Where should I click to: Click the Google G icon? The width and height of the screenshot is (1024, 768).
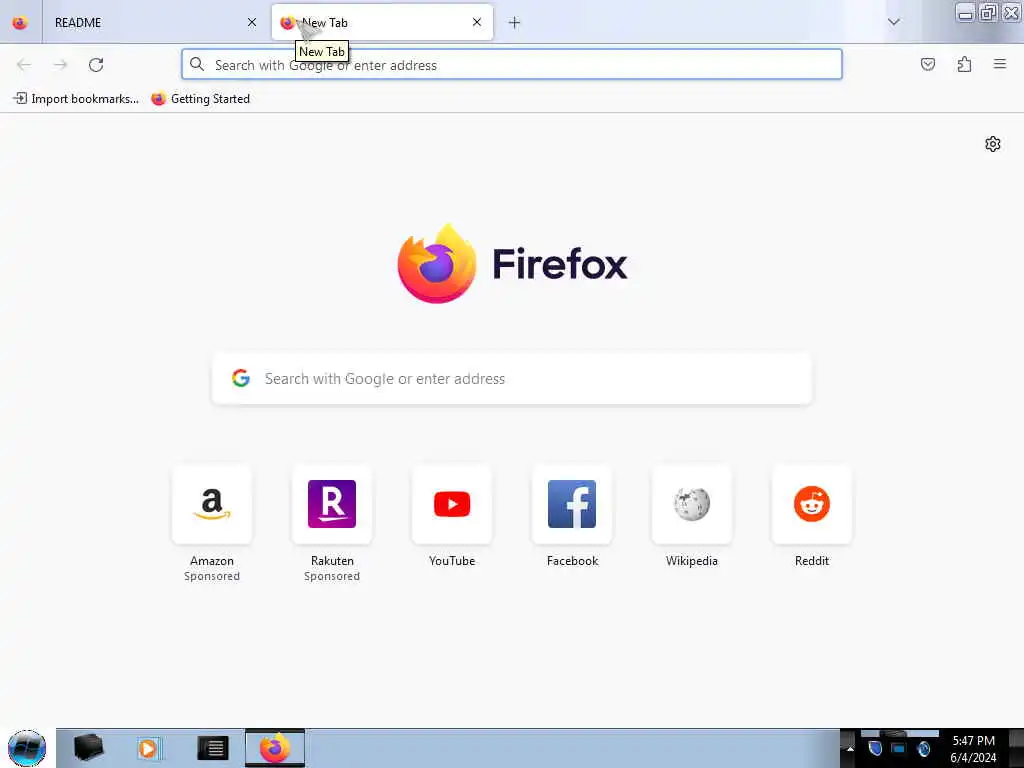coord(241,378)
